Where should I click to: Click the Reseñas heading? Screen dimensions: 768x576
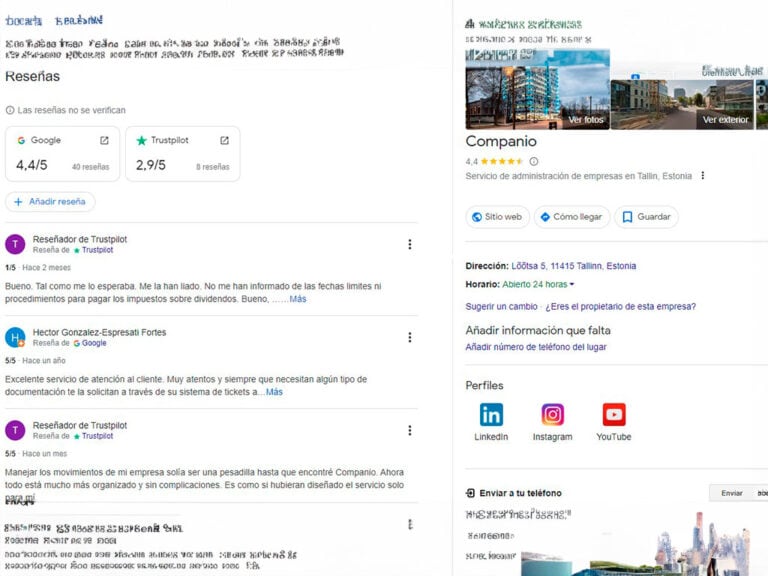coord(32,76)
